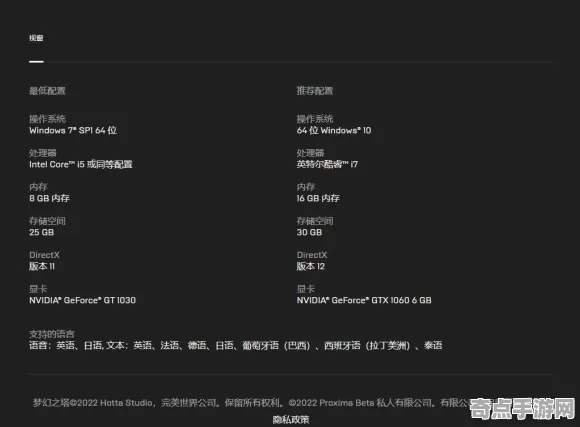Click the 最低配置 heading
580x427 pixels.
(x=47, y=91)
